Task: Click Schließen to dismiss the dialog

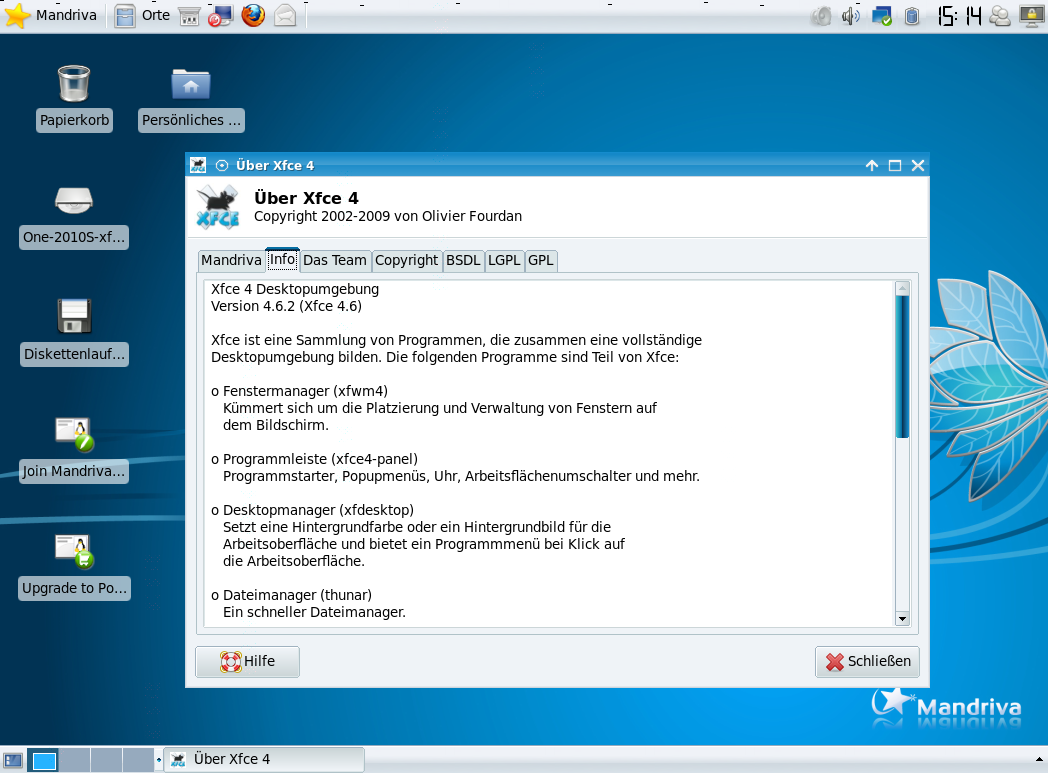Action: [x=866, y=661]
